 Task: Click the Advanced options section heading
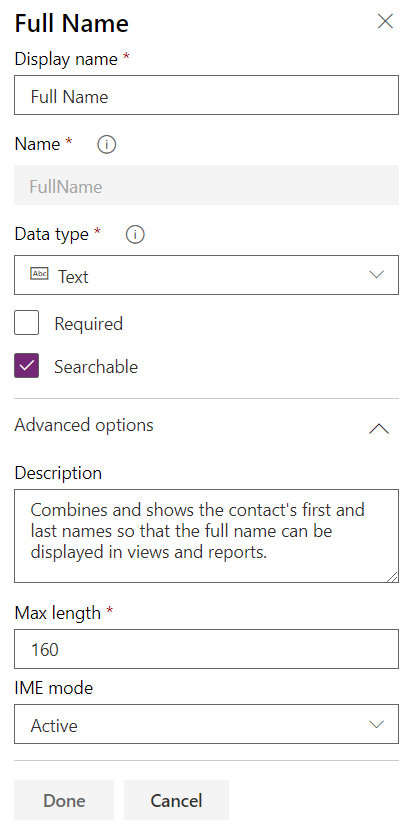click(x=84, y=425)
